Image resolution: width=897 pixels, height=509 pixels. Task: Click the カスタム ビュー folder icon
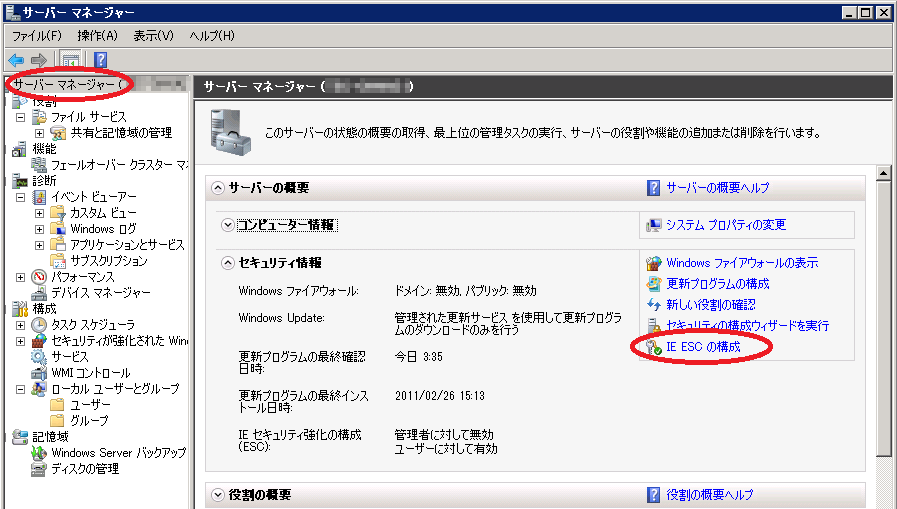[x=58, y=213]
